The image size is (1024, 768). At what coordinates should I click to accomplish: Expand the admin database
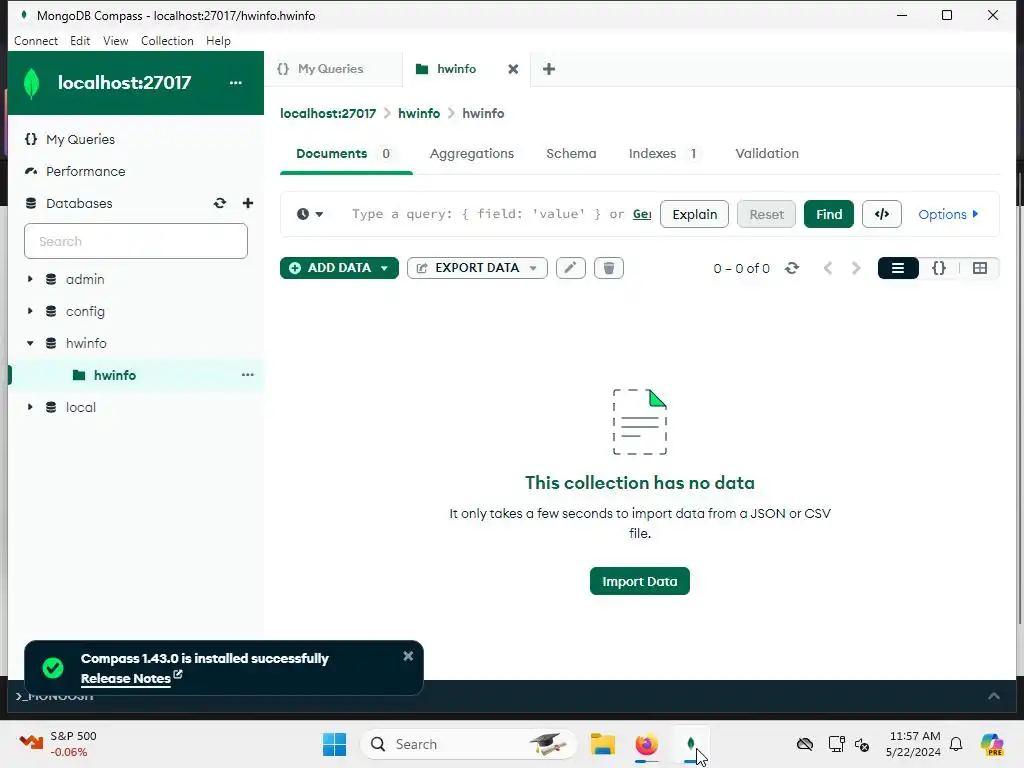(30, 279)
